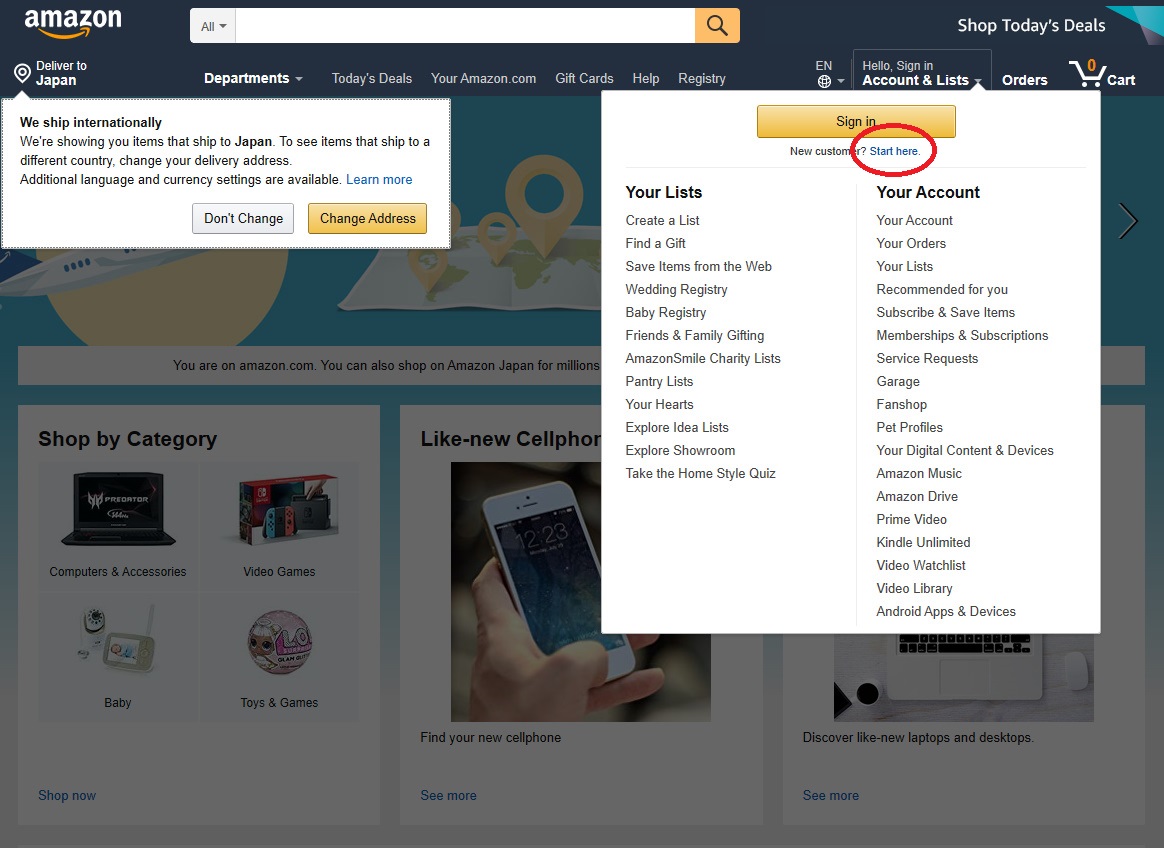Click Change Address button
The width and height of the screenshot is (1164, 848).
coord(367,218)
